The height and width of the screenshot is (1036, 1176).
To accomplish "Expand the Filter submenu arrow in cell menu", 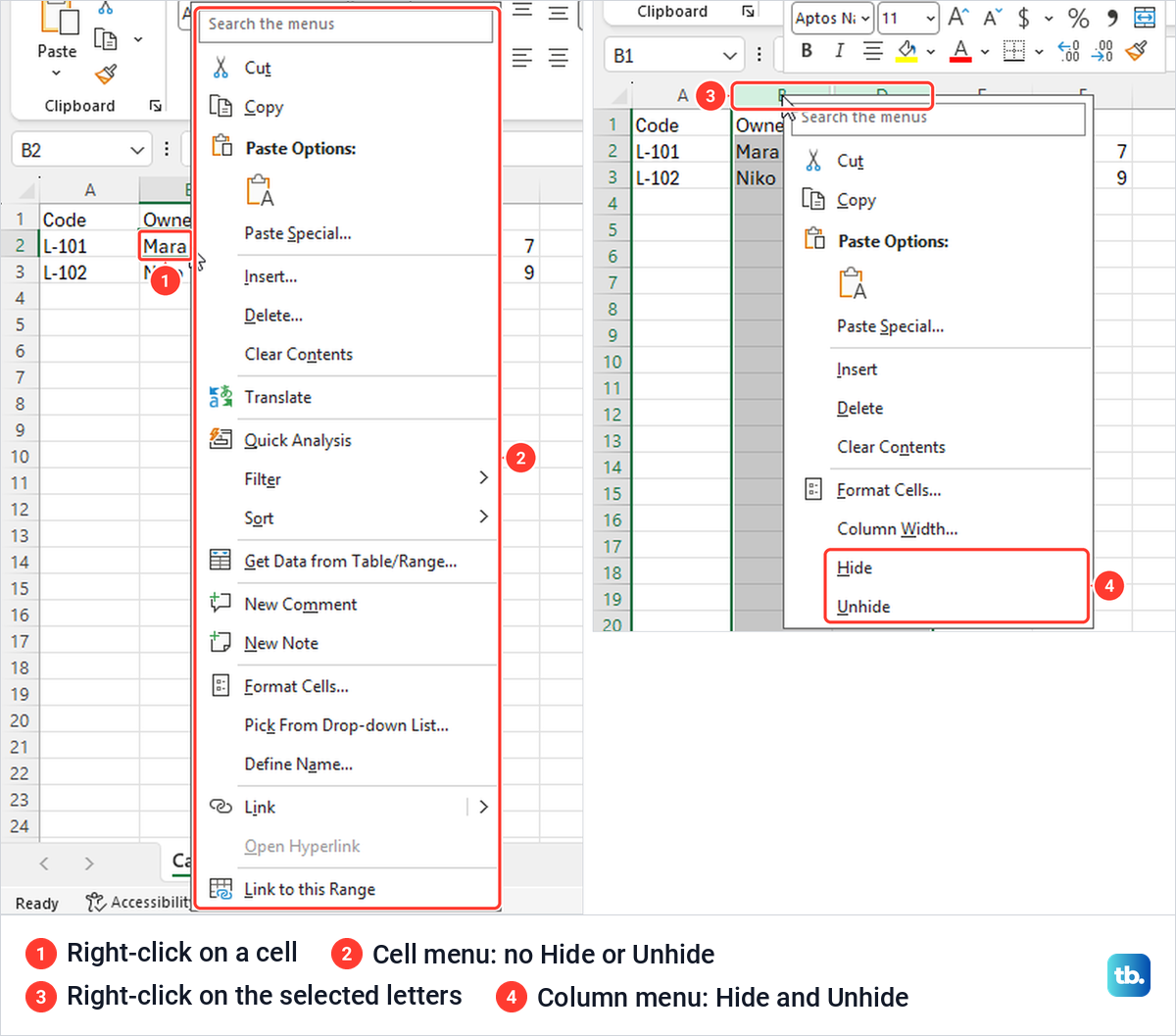I will (x=483, y=477).
